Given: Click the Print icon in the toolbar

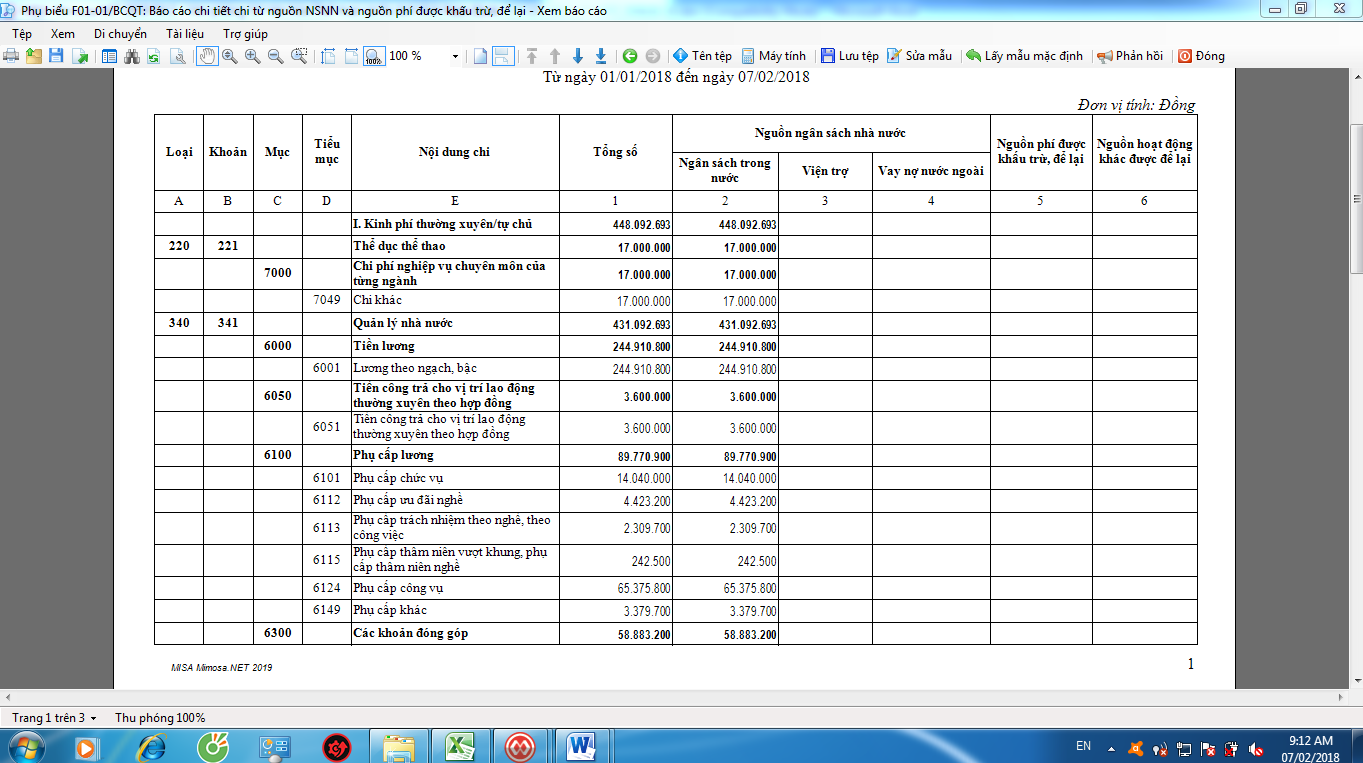Looking at the screenshot, I should tap(11, 56).
